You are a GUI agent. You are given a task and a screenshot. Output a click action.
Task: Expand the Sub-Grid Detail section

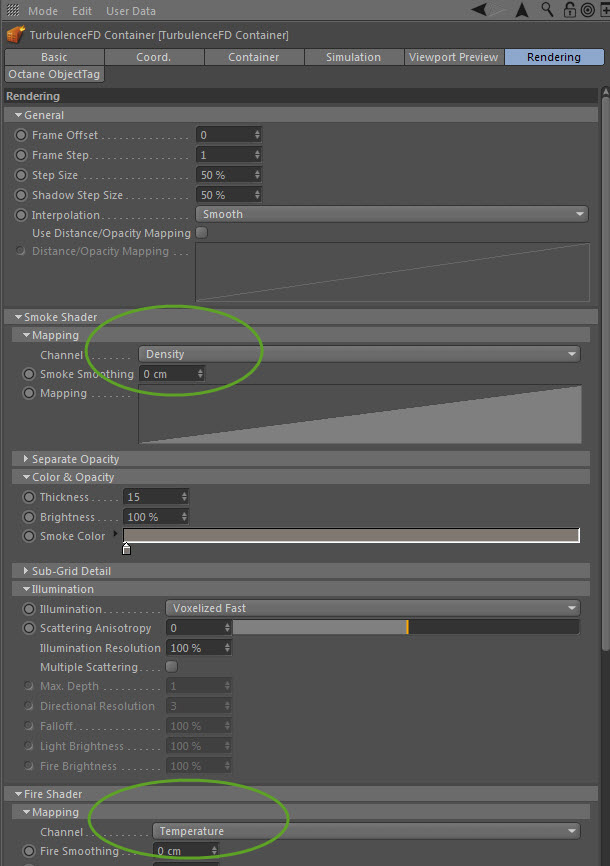[x=26, y=571]
